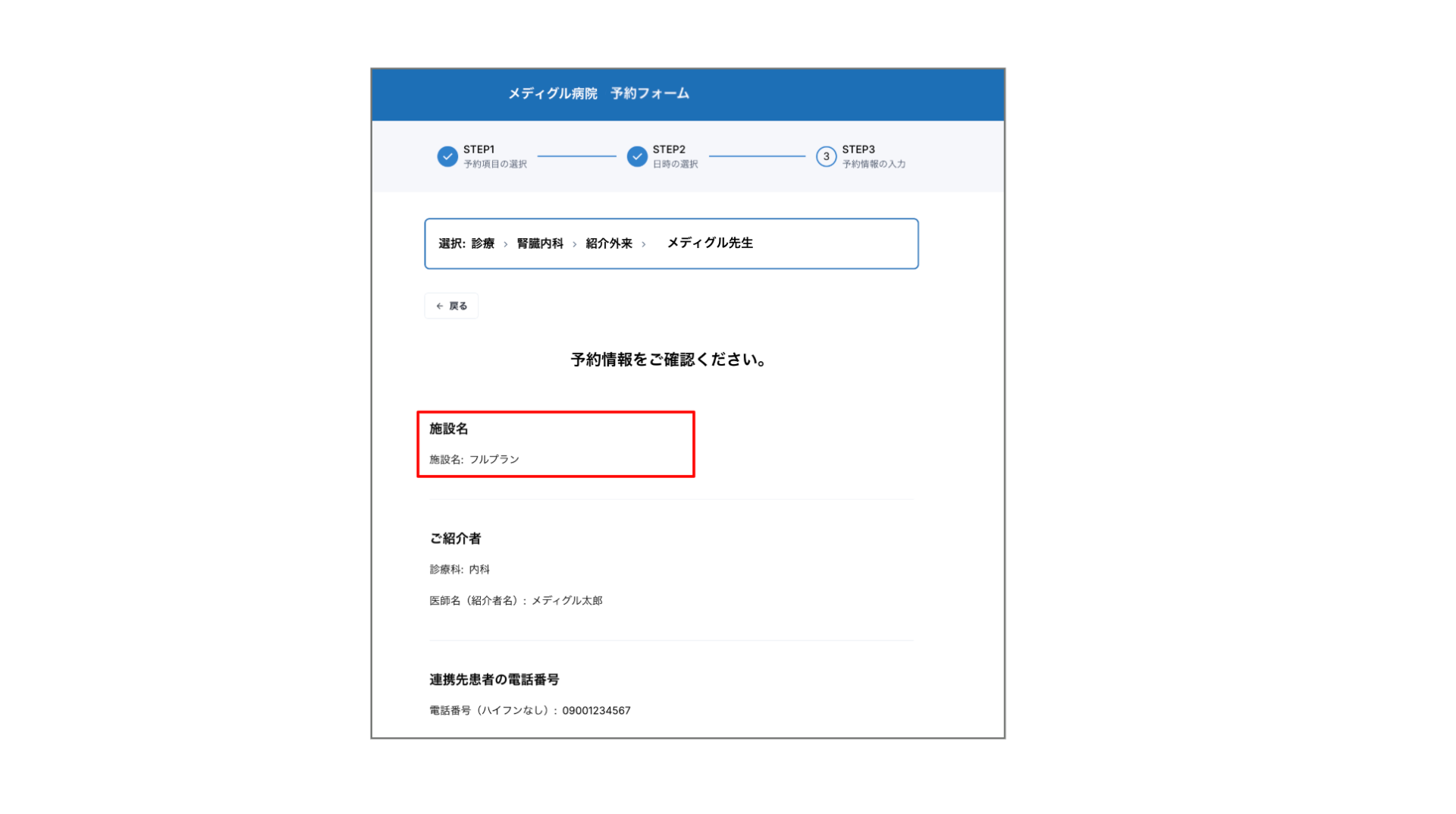Click the phone number 09001234567
Viewport: 1456px width, 814px height.
[x=596, y=711]
